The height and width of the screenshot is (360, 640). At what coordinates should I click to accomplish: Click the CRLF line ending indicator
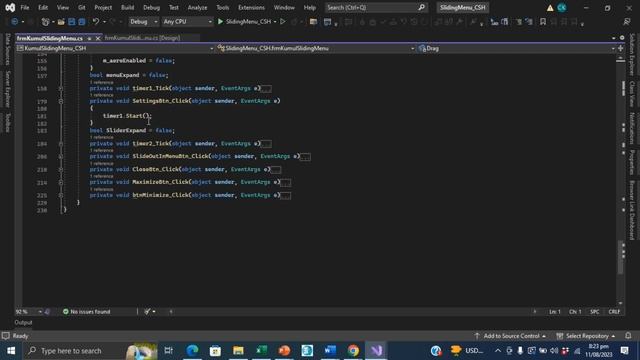pos(614,311)
